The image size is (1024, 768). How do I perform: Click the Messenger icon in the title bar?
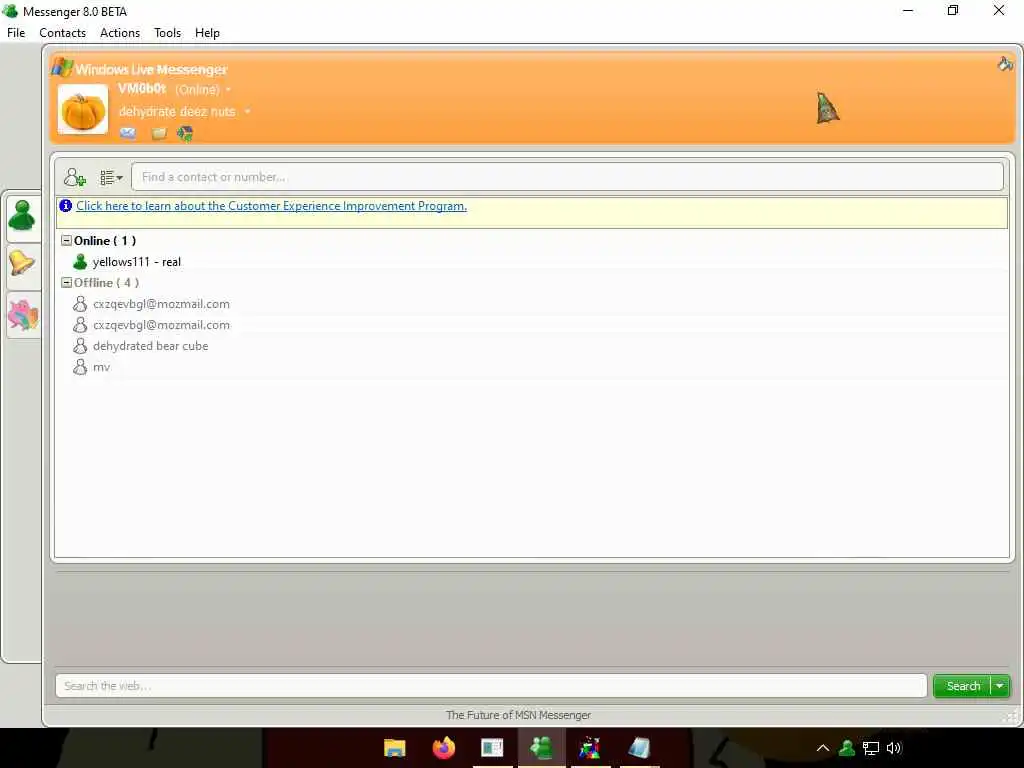click(10, 11)
